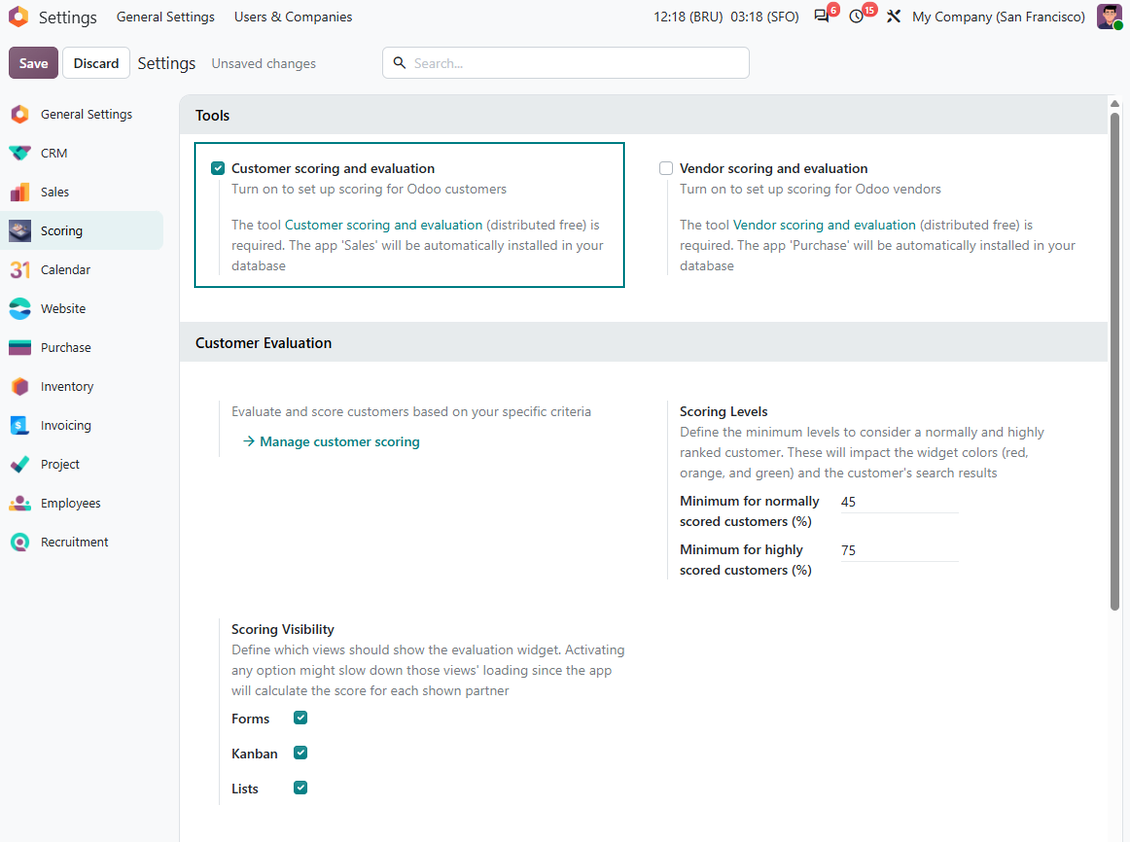Viewport: 1130px width, 842px height.
Task: Open the user avatar menu
Action: coord(1108,17)
